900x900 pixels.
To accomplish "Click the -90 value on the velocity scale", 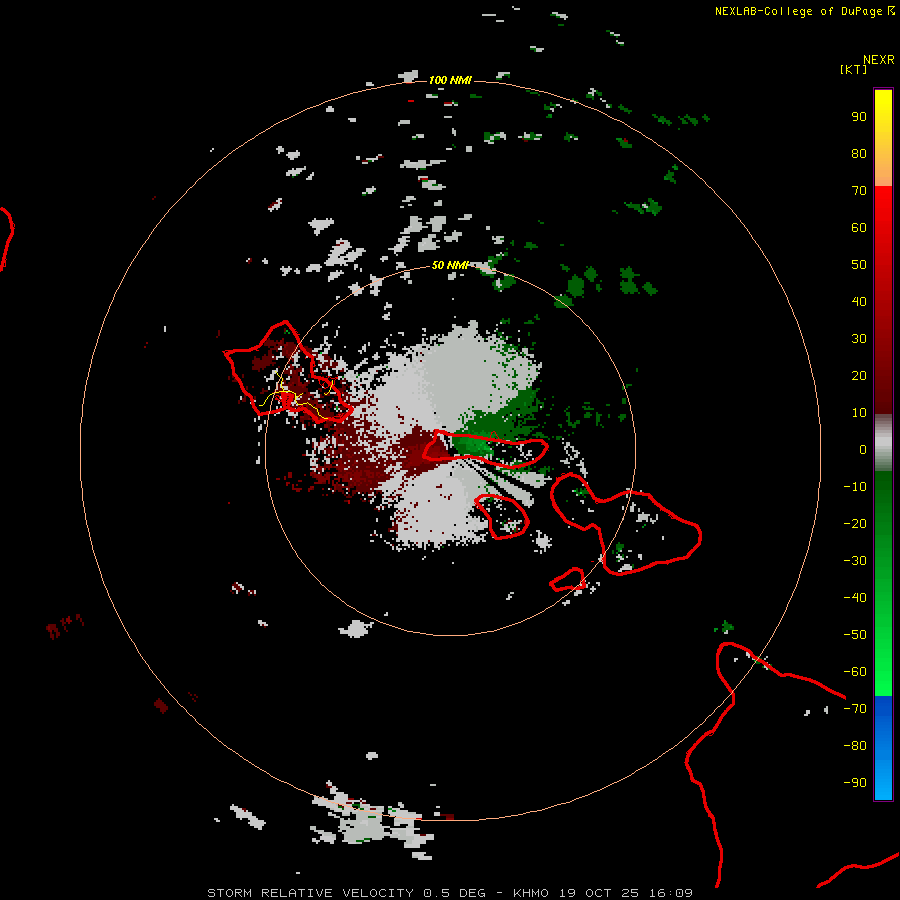I will (855, 782).
